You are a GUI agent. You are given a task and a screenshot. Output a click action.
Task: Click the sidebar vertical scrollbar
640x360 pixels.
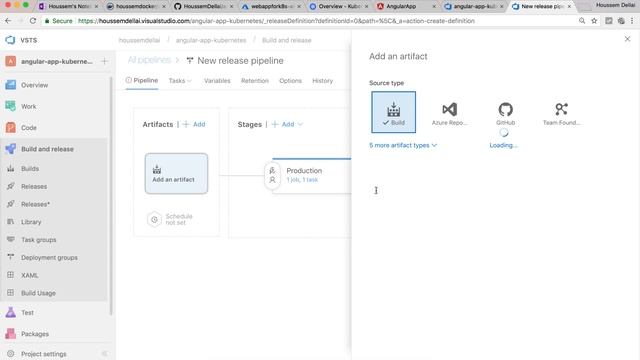tap(111, 196)
